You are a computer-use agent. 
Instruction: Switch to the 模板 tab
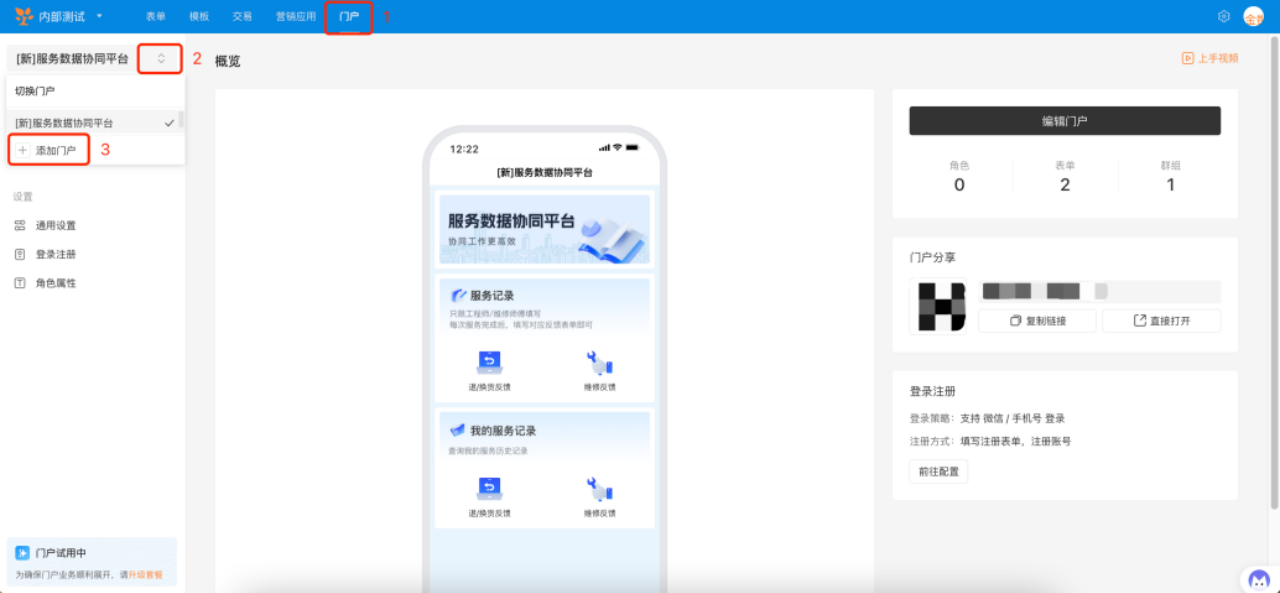[x=199, y=17]
